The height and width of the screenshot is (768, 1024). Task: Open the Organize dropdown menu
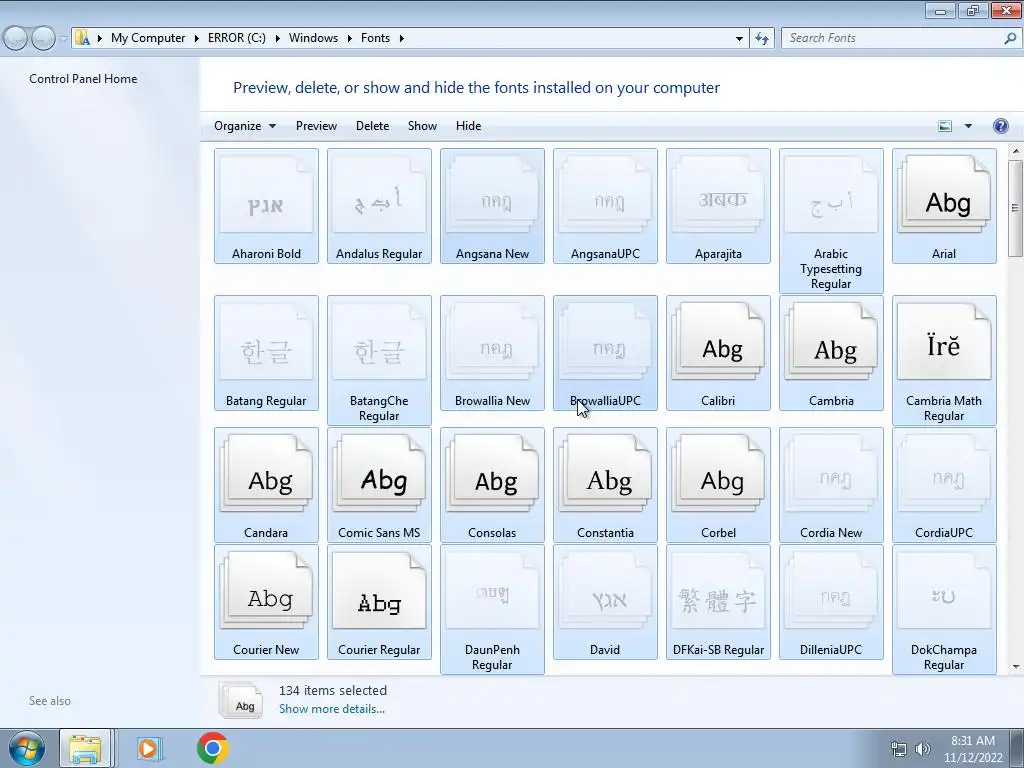(x=245, y=126)
